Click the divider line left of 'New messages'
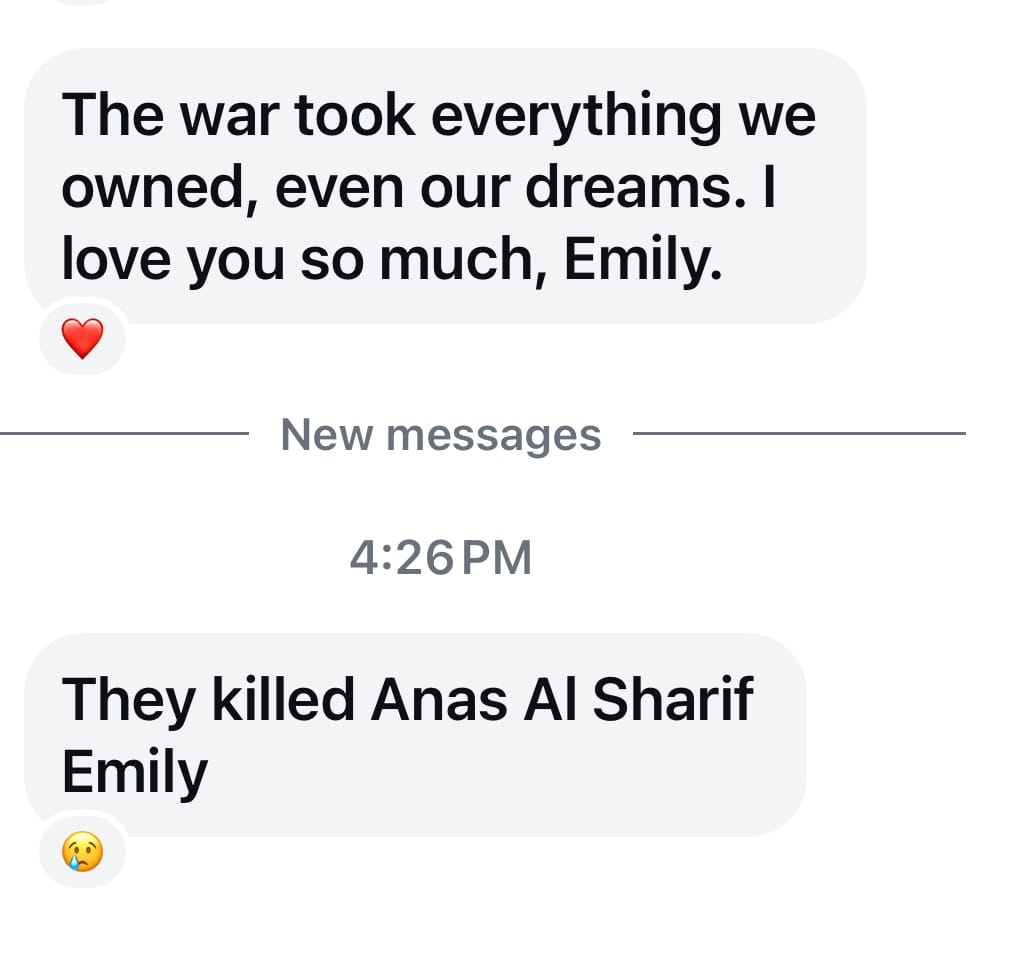1026x958 pixels. (x=124, y=433)
